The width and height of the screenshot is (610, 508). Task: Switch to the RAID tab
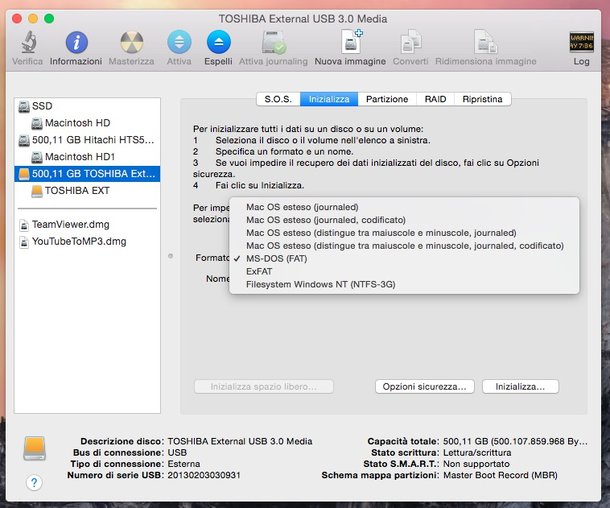435,99
